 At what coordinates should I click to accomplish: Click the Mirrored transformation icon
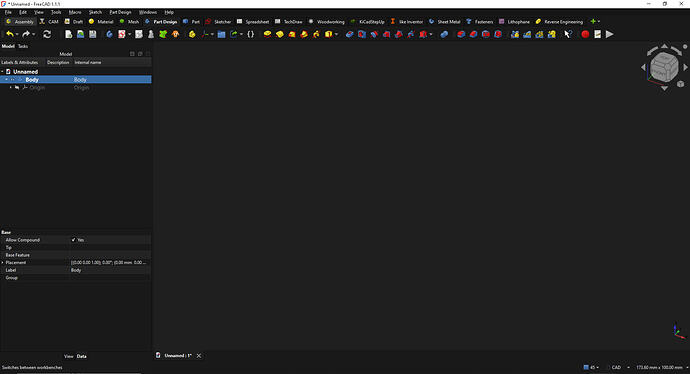point(514,34)
